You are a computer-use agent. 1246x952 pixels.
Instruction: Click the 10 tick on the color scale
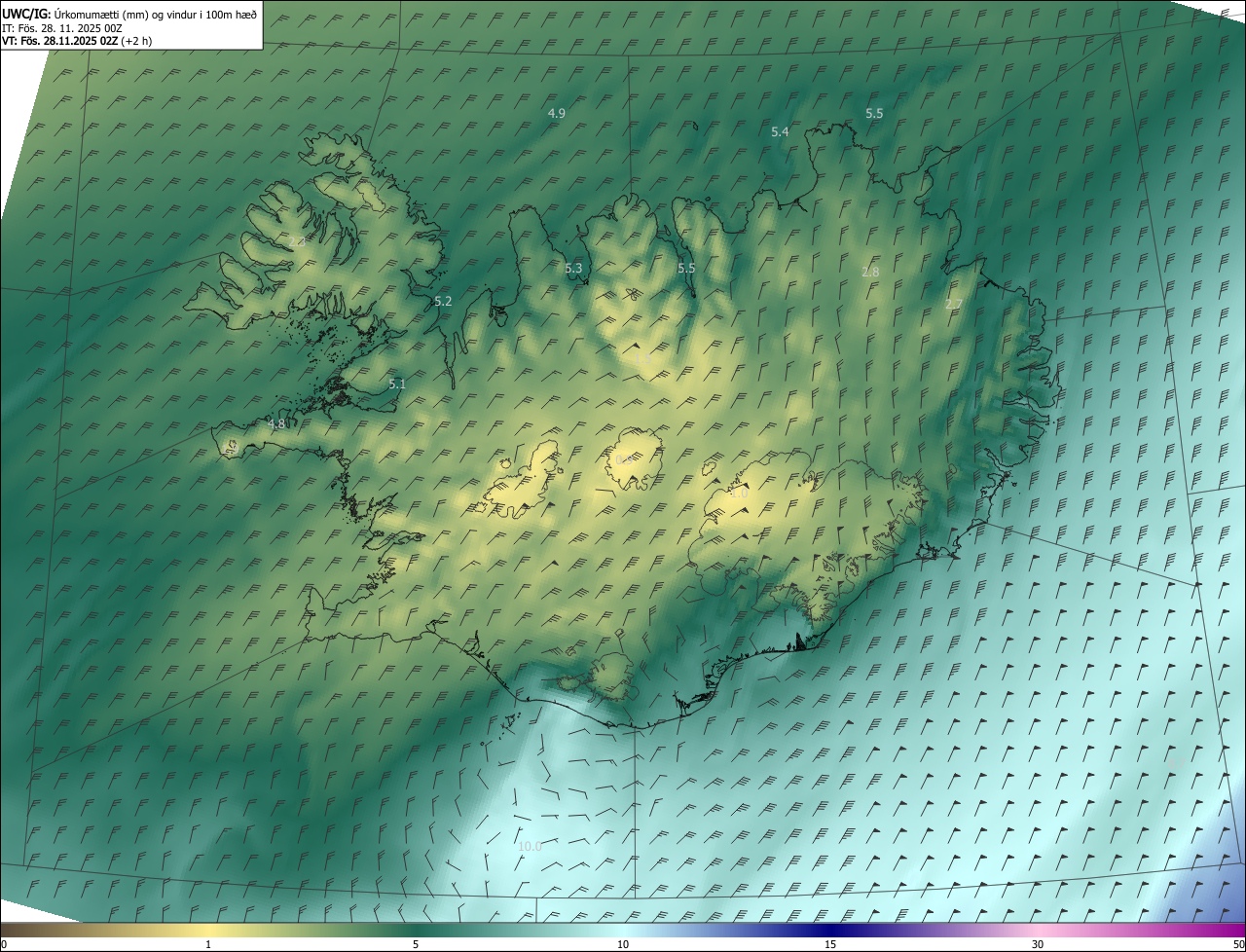pos(623,944)
